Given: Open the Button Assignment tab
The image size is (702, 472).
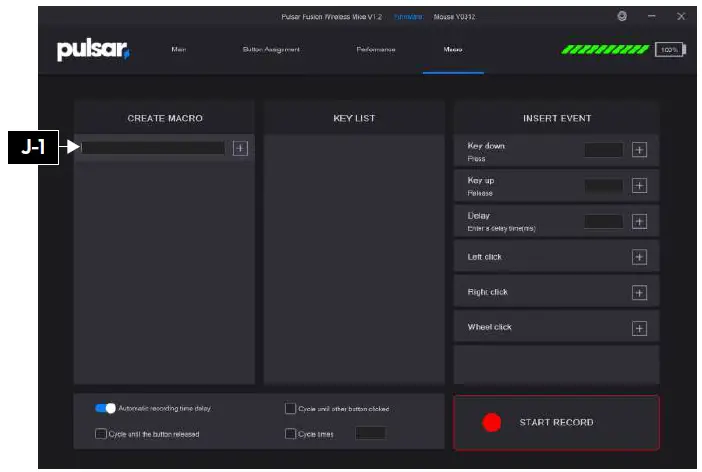Looking at the screenshot, I should [271, 49].
